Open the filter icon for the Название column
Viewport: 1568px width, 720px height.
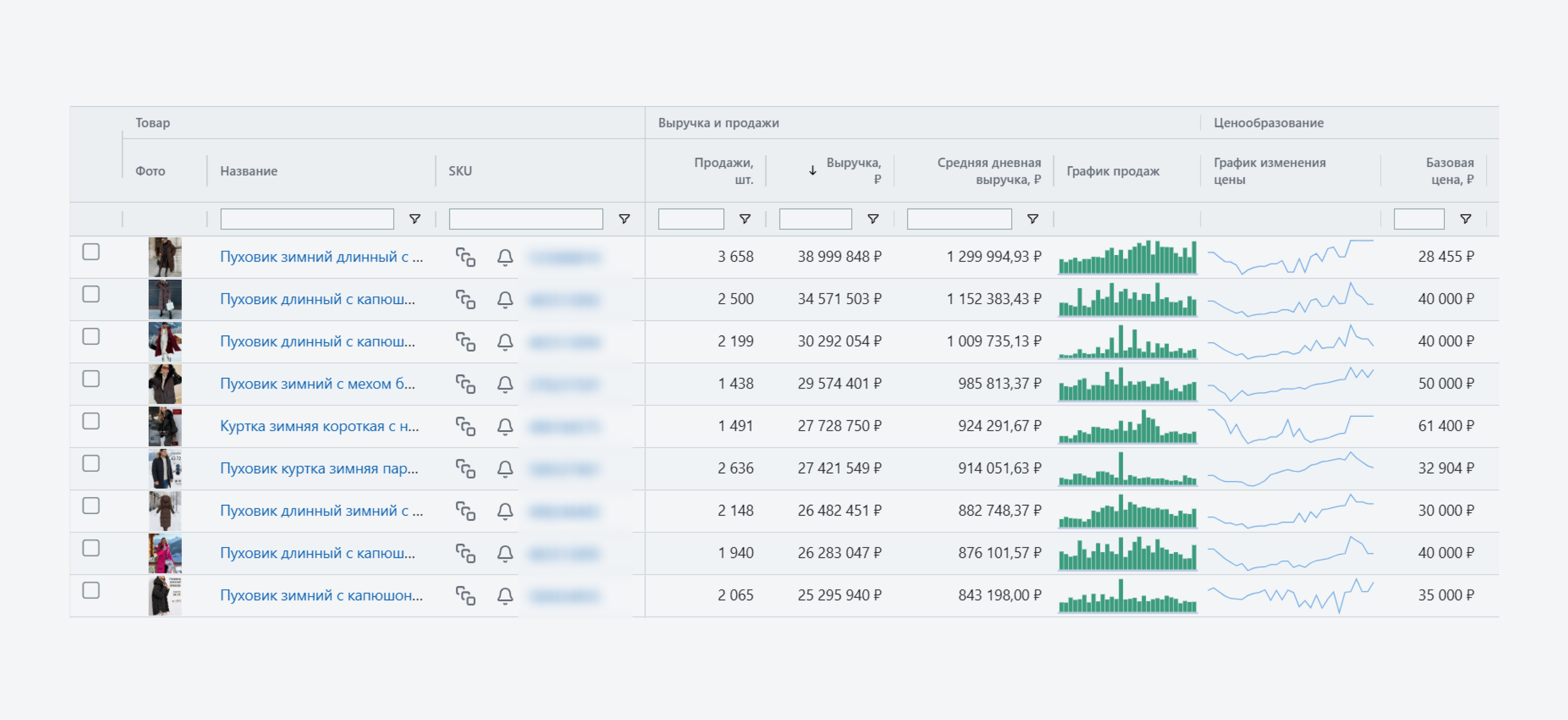(x=415, y=219)
